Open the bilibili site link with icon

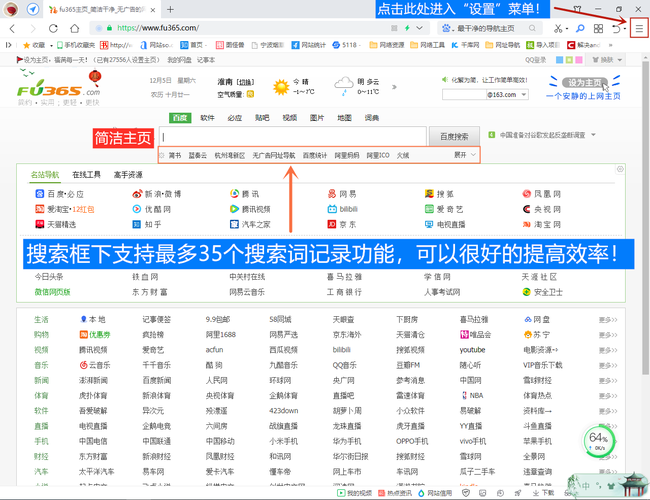pyautogui.click(x=342, y=209)
